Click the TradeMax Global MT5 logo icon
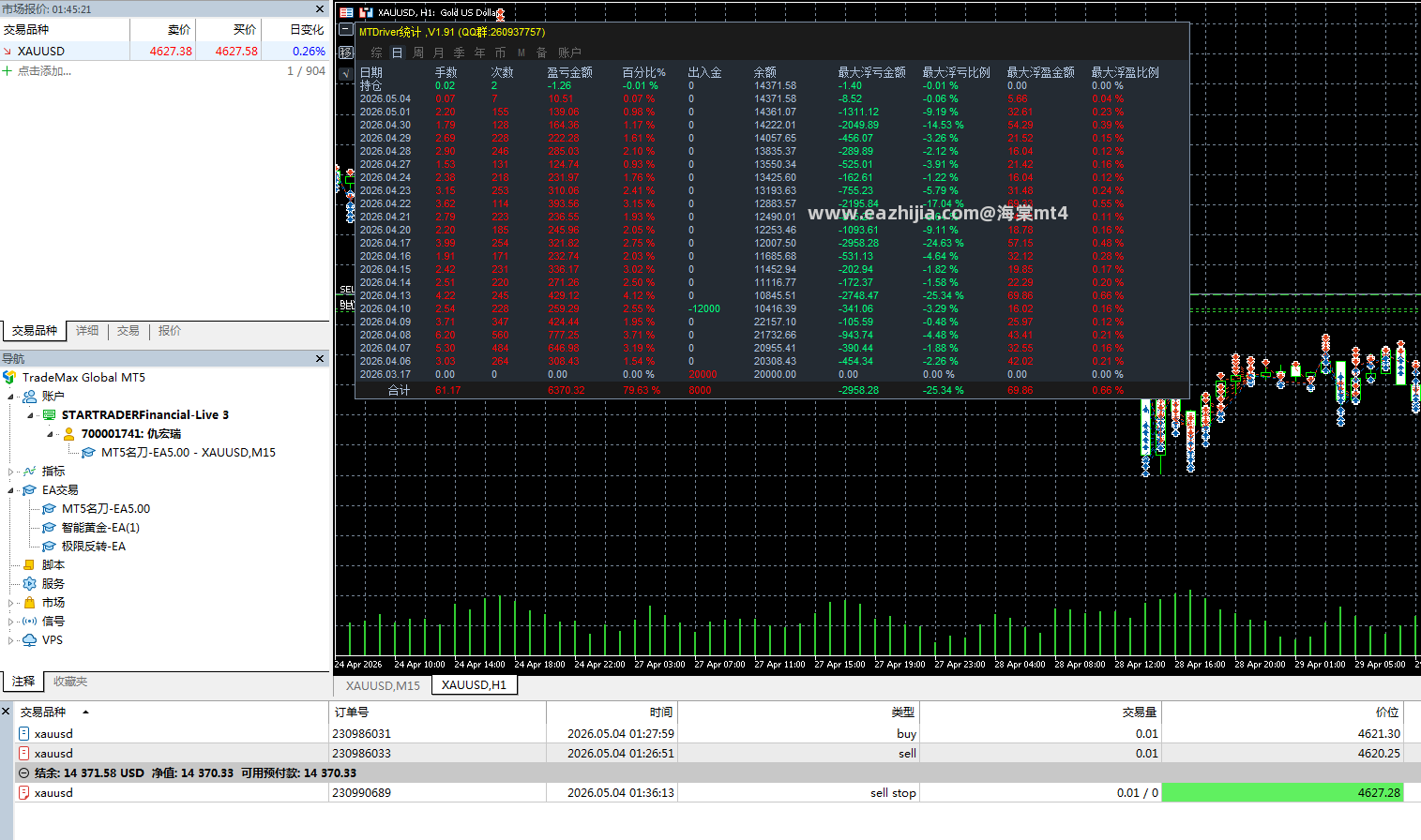This screenshot has width=1421, height=840. pyautogui.click(x=9, y=377)
